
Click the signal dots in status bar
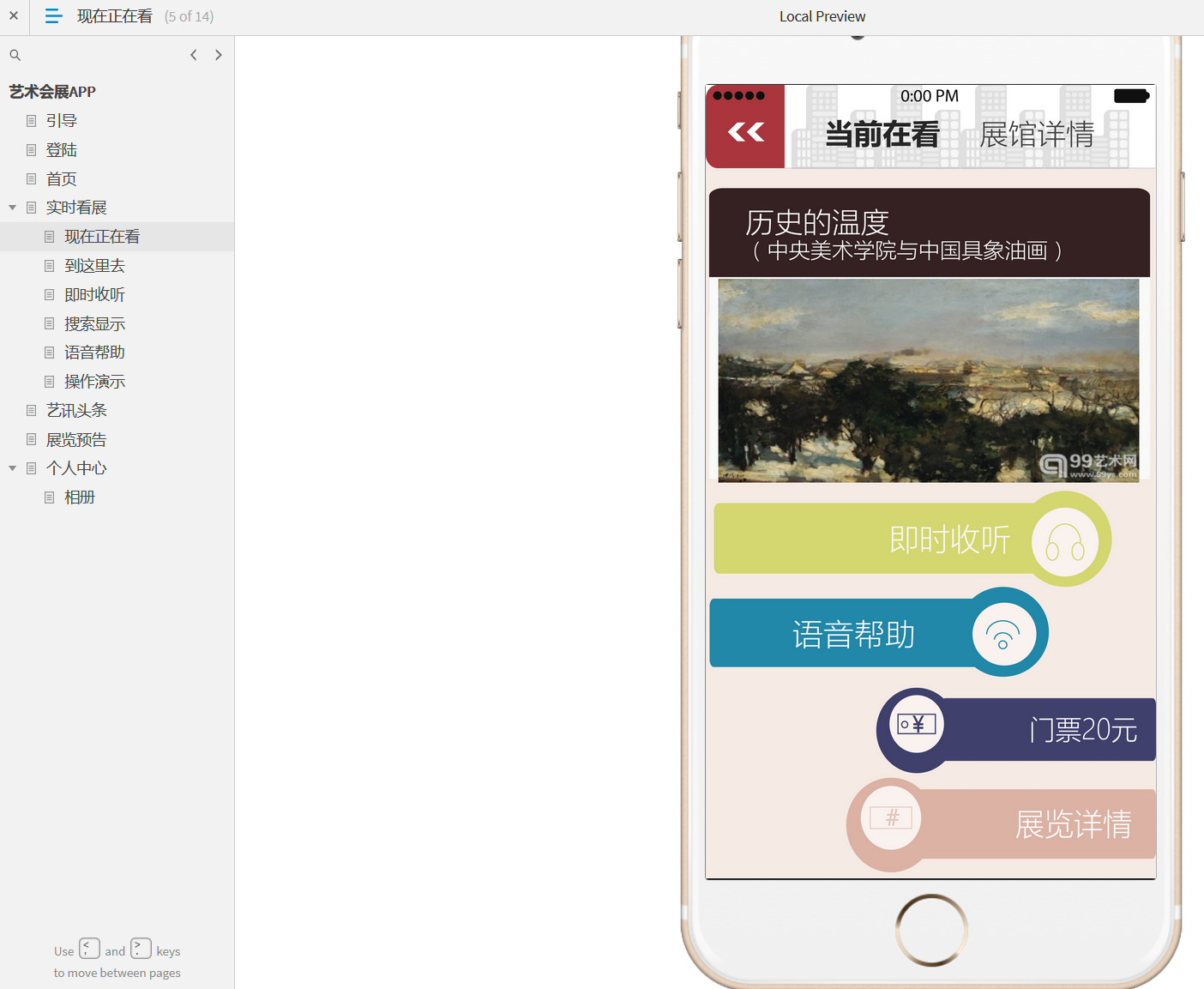[738, 96]
